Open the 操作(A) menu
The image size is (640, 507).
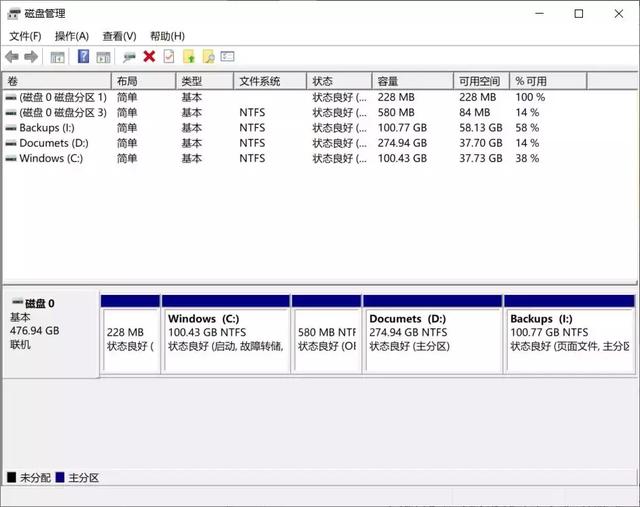point(72,36)
